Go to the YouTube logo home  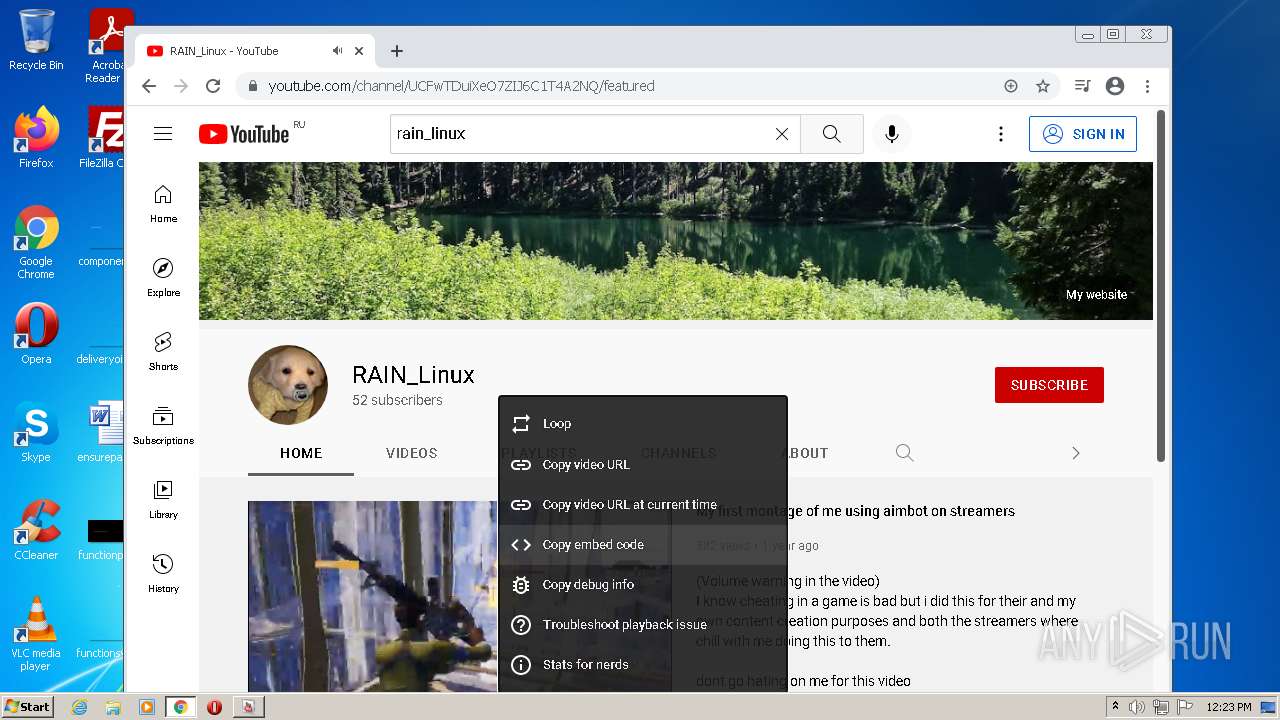pyautogui.click(x=244, y=134)
